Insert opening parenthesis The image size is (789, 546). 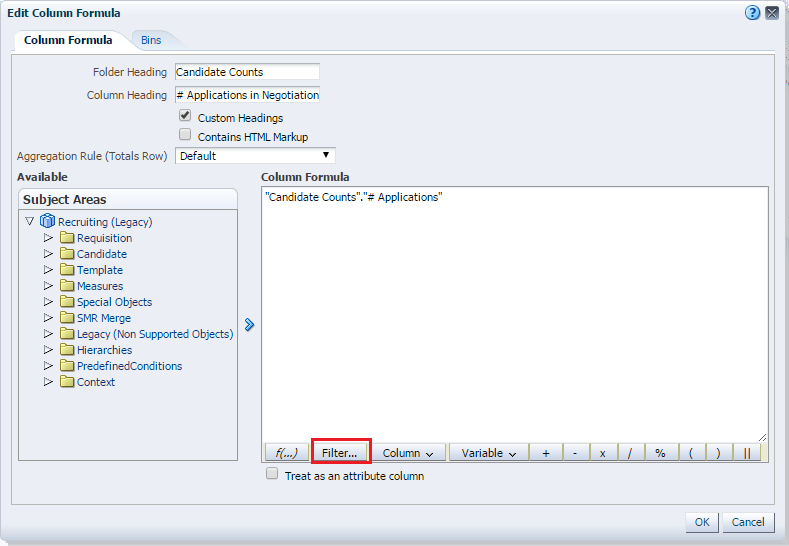[691, 453]
